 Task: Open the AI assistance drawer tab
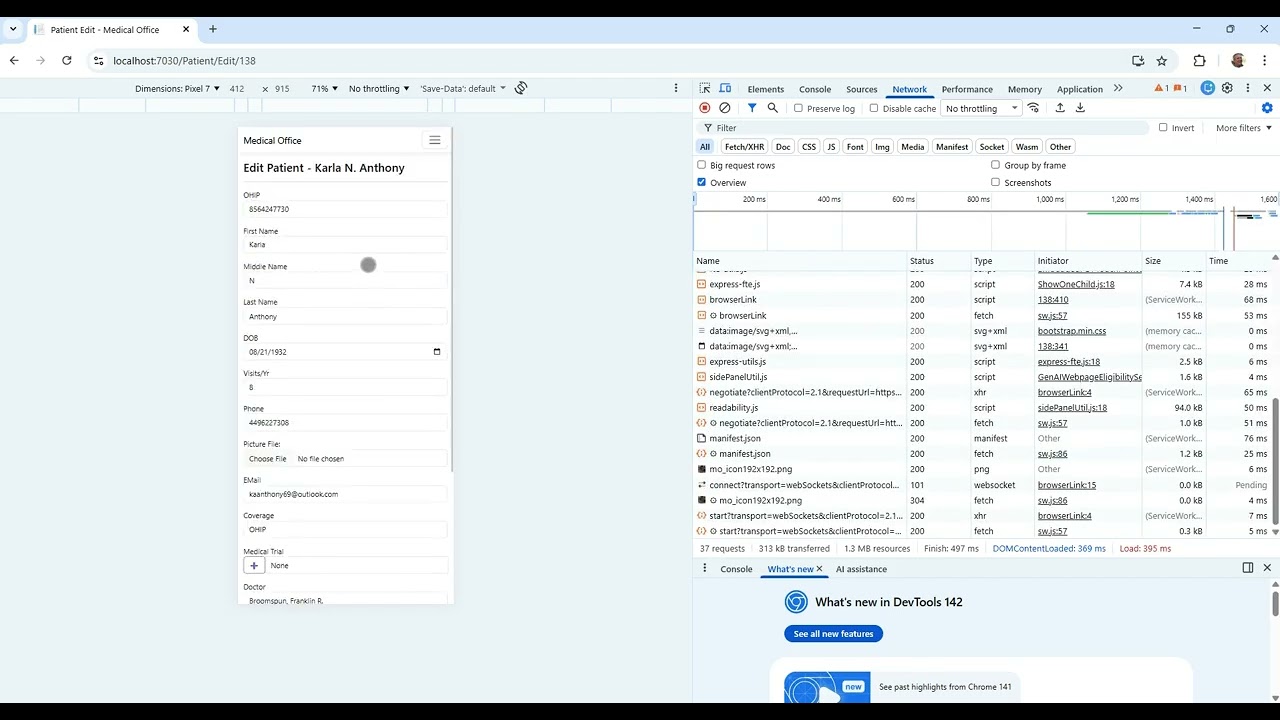[861, 569]
